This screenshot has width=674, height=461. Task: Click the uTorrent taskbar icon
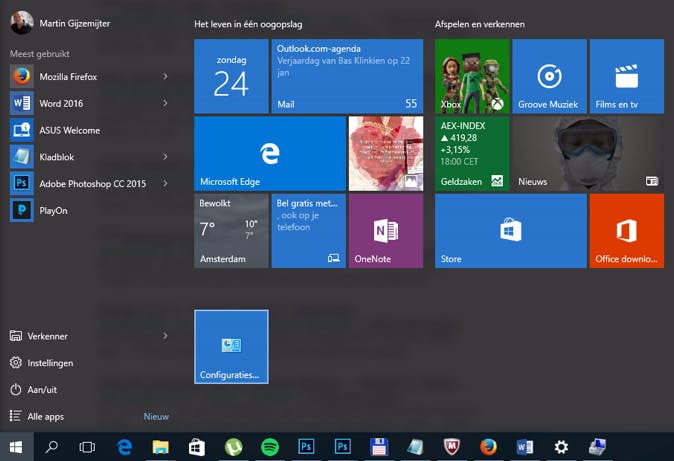point(233,447)
